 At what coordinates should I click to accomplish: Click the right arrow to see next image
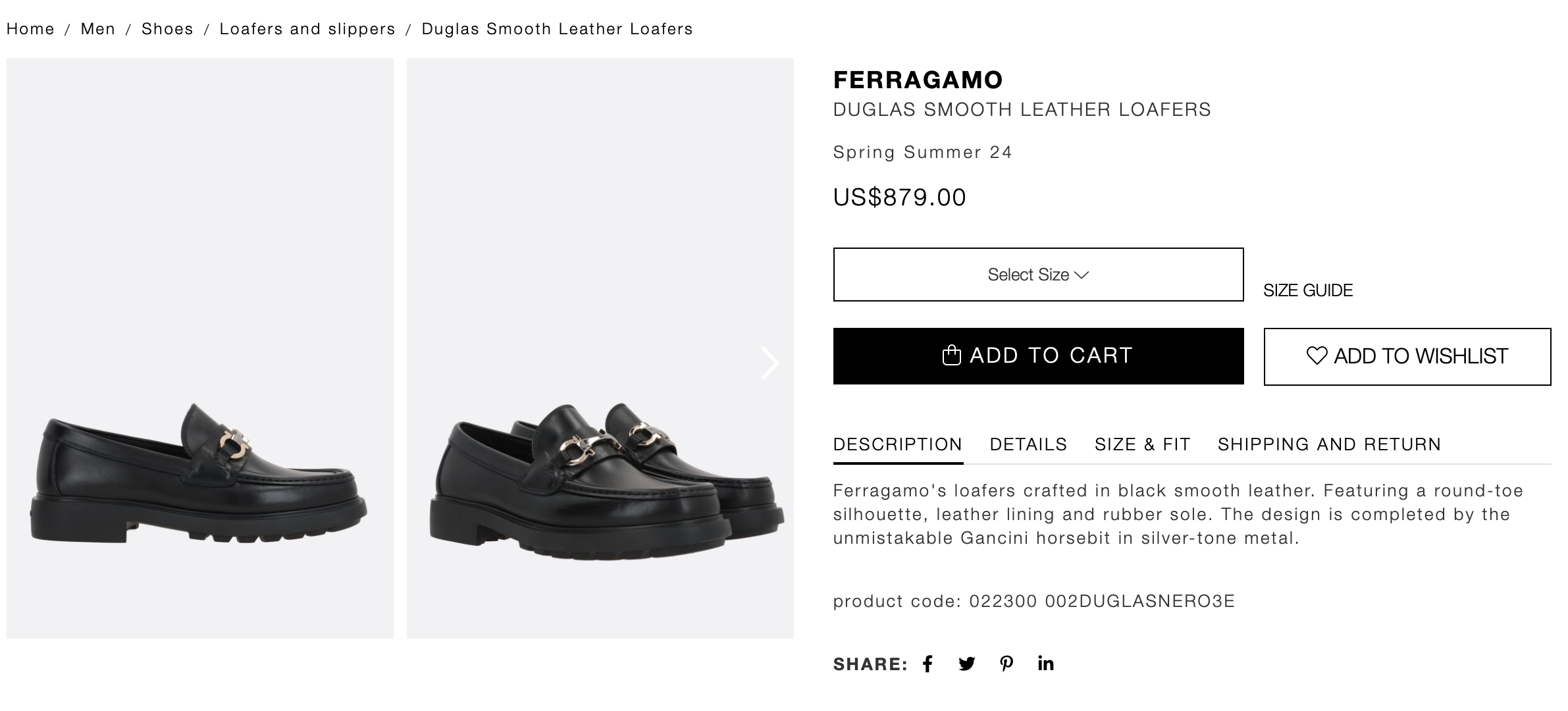(769, 363)
